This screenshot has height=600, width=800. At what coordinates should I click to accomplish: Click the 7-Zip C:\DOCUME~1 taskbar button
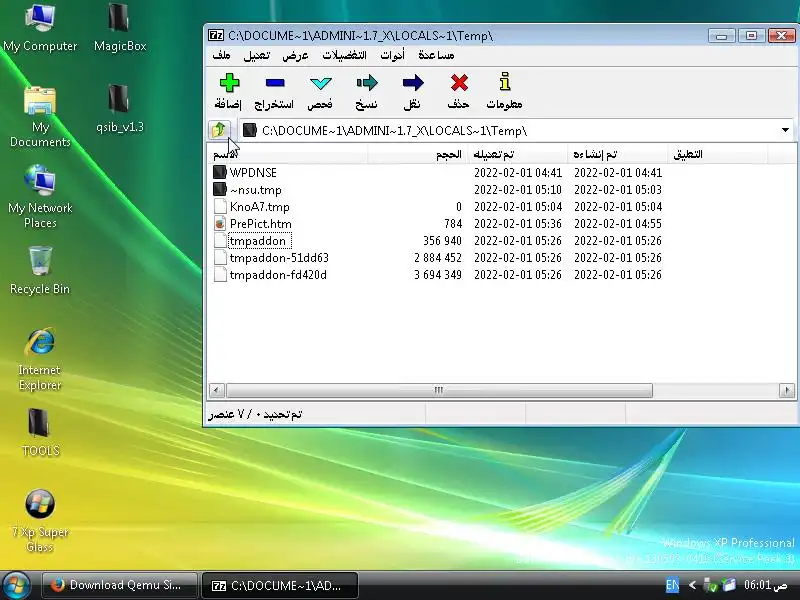(x=280, y=585)
